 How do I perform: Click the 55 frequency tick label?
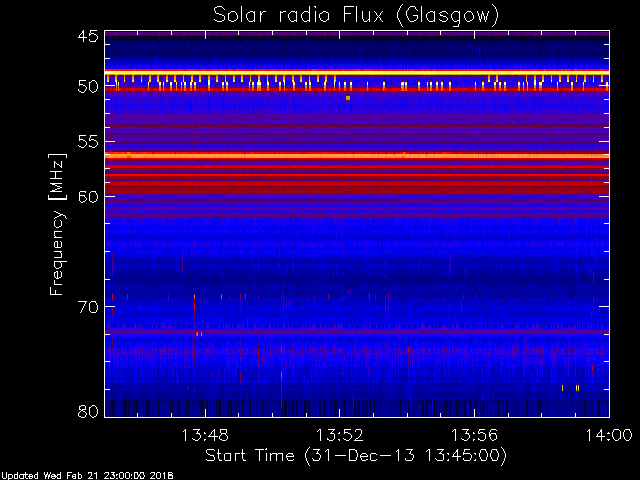(x=88, y=142)
